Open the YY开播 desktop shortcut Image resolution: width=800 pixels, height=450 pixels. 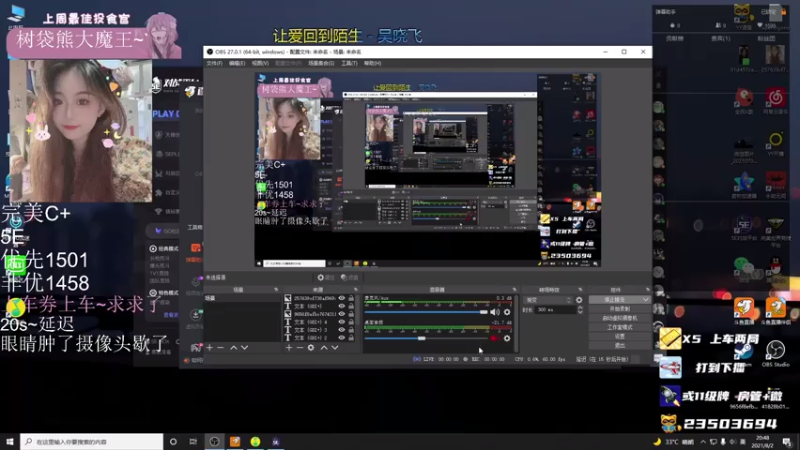[x=775, y=144]
